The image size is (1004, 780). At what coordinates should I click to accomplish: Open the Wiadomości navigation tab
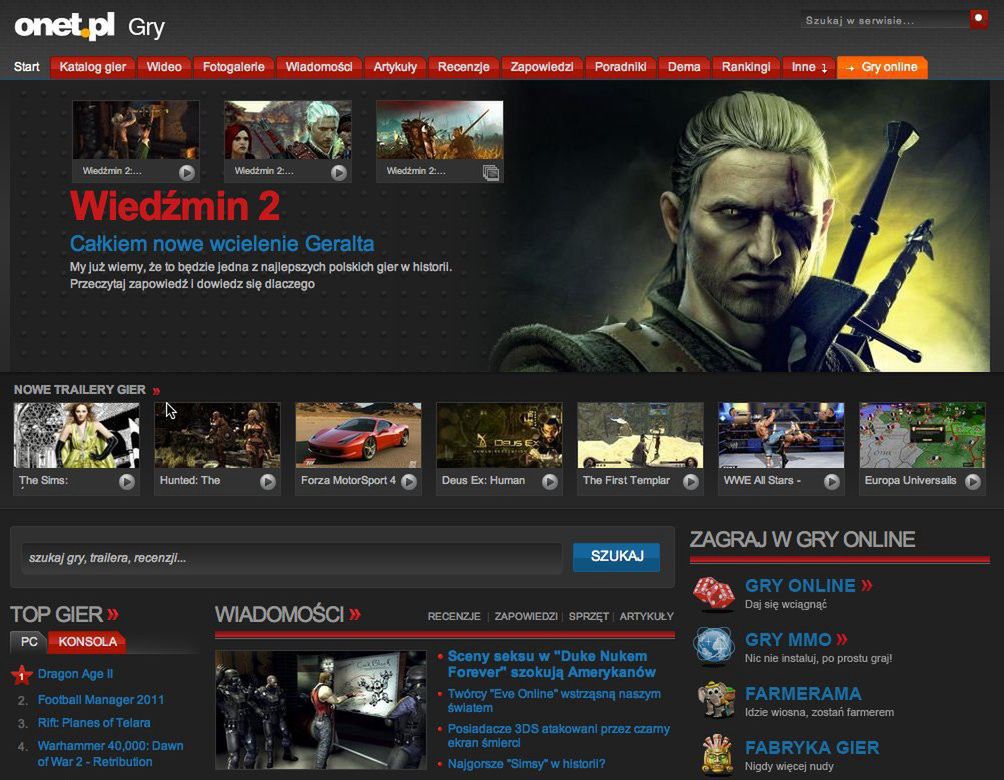tap(319, 67)
